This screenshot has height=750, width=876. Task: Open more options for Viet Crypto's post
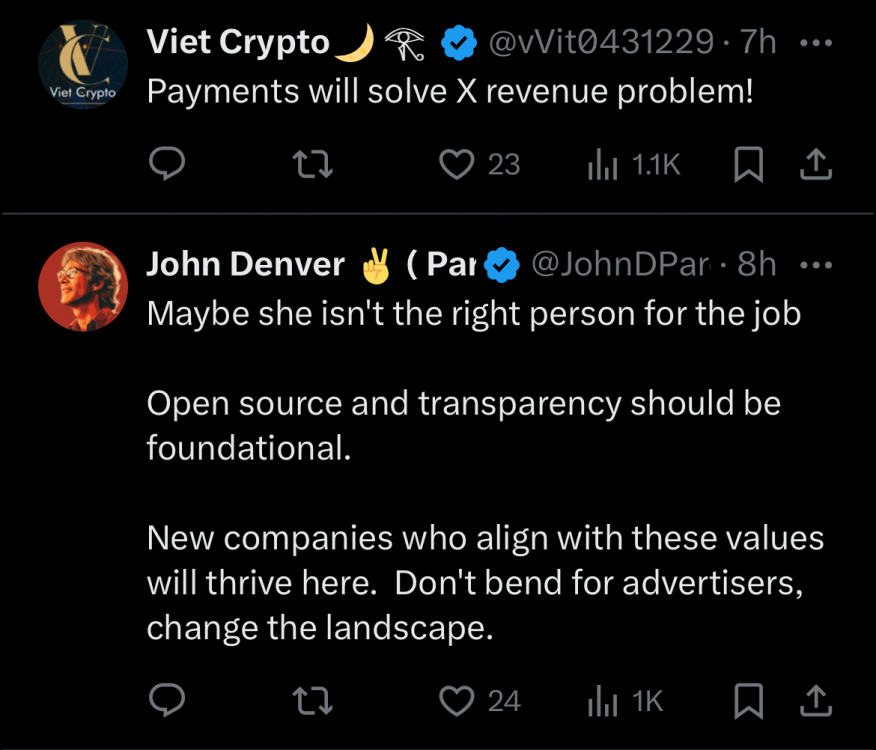817,44
